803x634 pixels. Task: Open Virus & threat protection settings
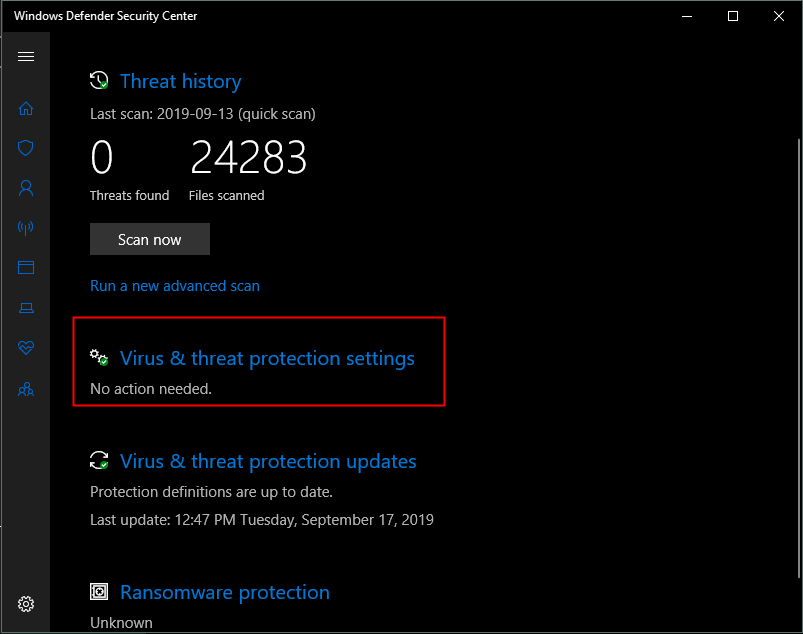(267, 358)
